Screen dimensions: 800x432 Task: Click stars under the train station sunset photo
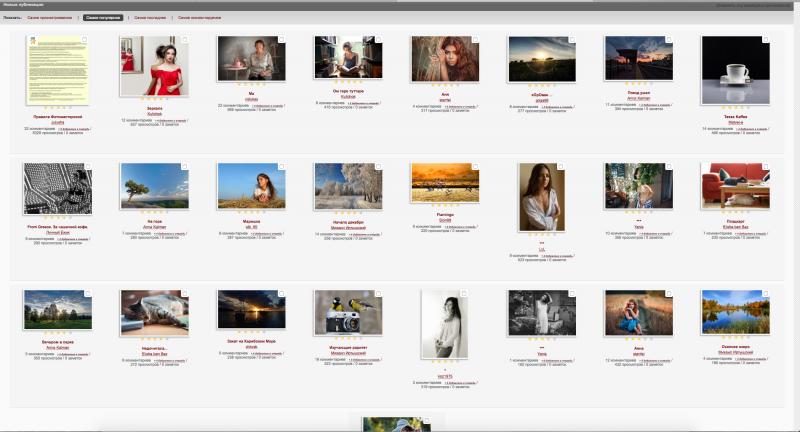(x=639, y=84)
